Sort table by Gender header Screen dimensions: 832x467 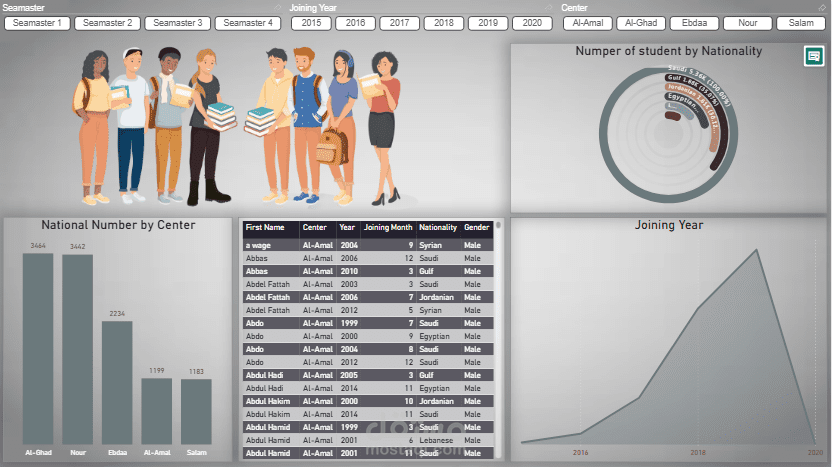(x=476, y=227)
